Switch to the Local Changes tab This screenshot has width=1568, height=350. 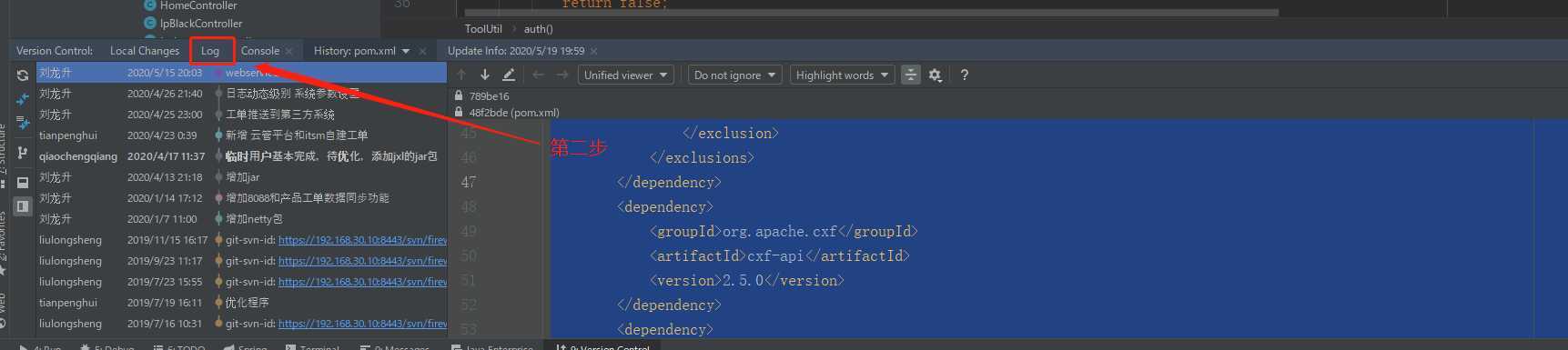145,51
